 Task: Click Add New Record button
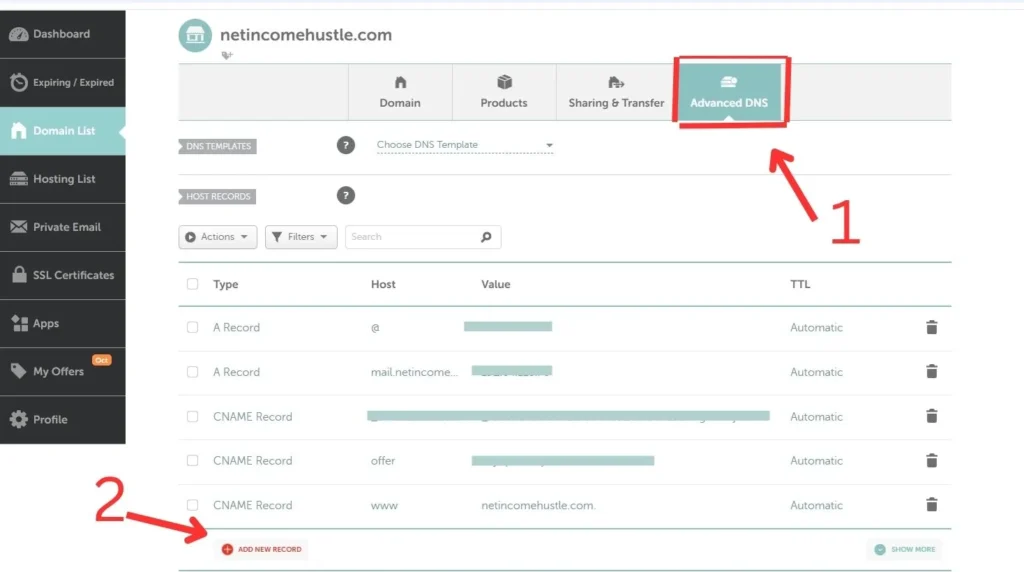click(x=262, y=549)
